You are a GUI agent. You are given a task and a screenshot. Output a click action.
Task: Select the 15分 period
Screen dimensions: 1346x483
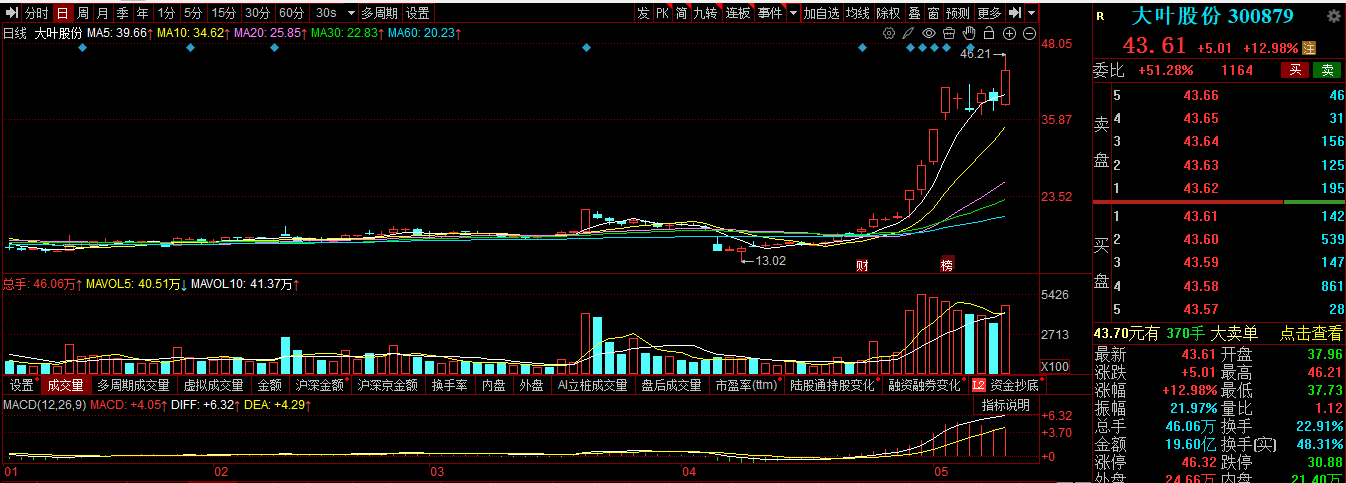224,13
